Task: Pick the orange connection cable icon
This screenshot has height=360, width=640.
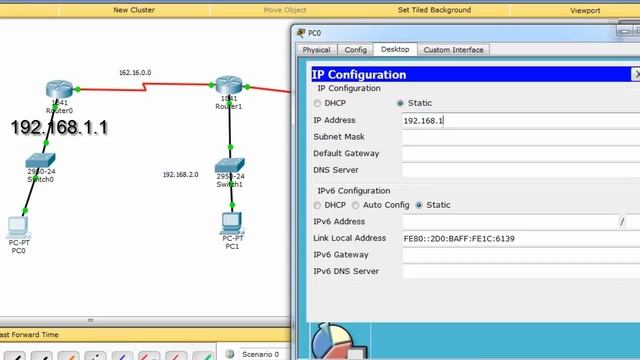Action: tap(68, 355)
